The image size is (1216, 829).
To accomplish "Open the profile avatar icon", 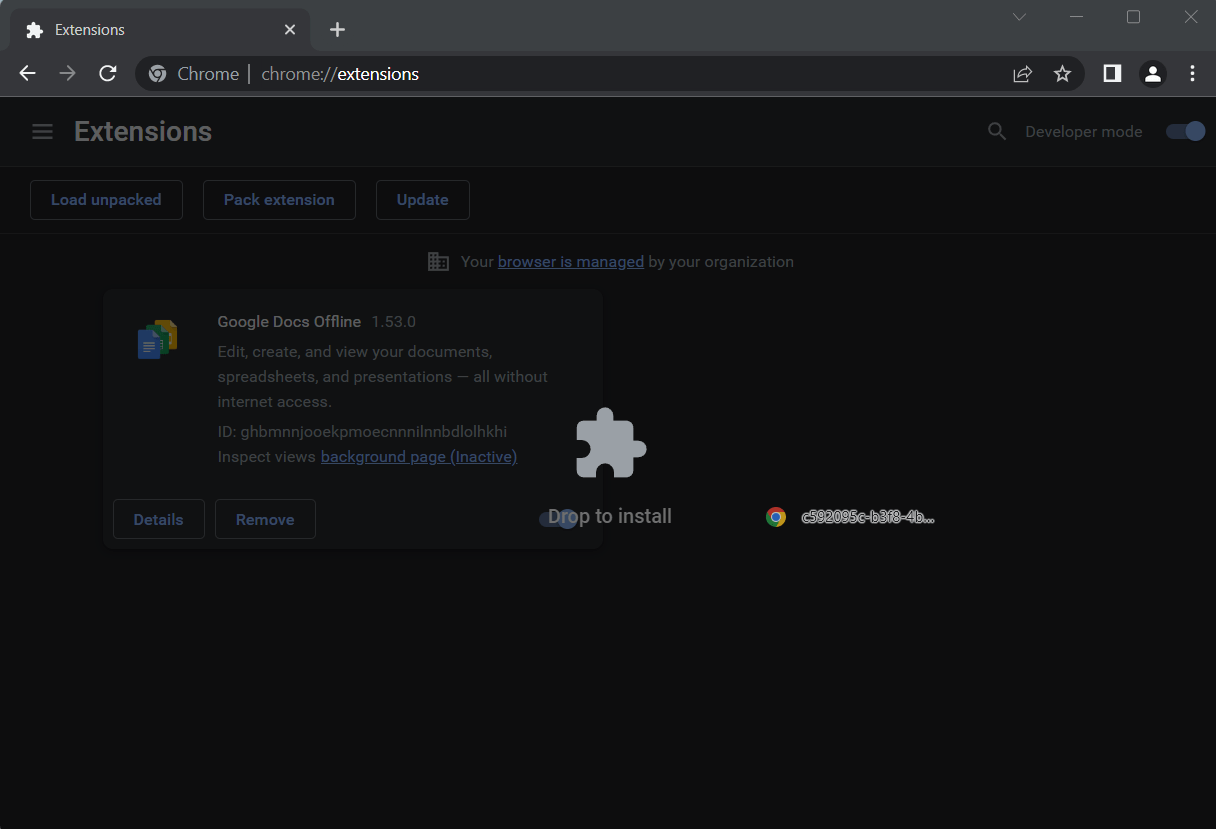I will pyautogui.click(x=1152, y=74).
